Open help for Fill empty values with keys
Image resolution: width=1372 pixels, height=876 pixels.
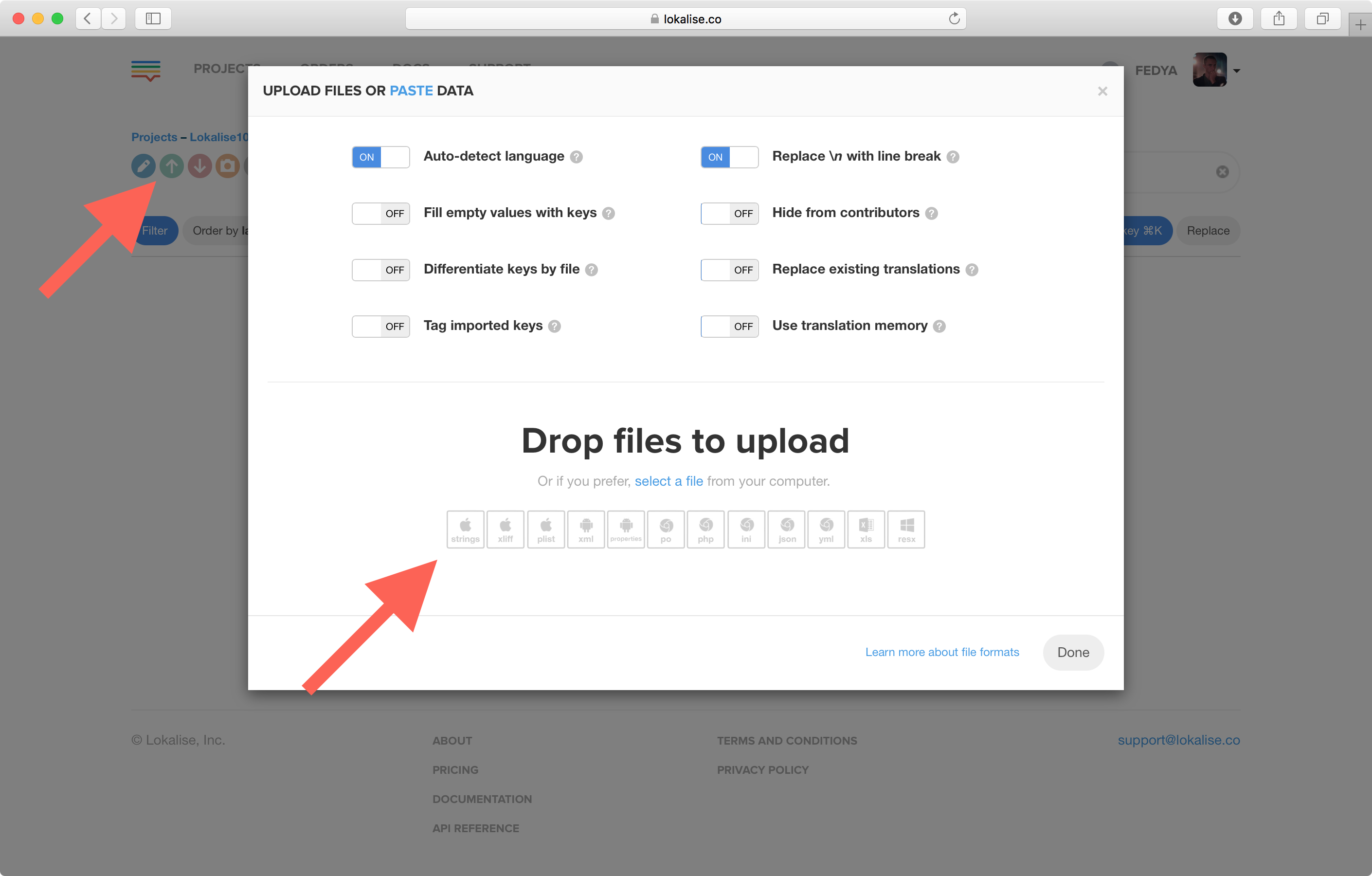609,213
